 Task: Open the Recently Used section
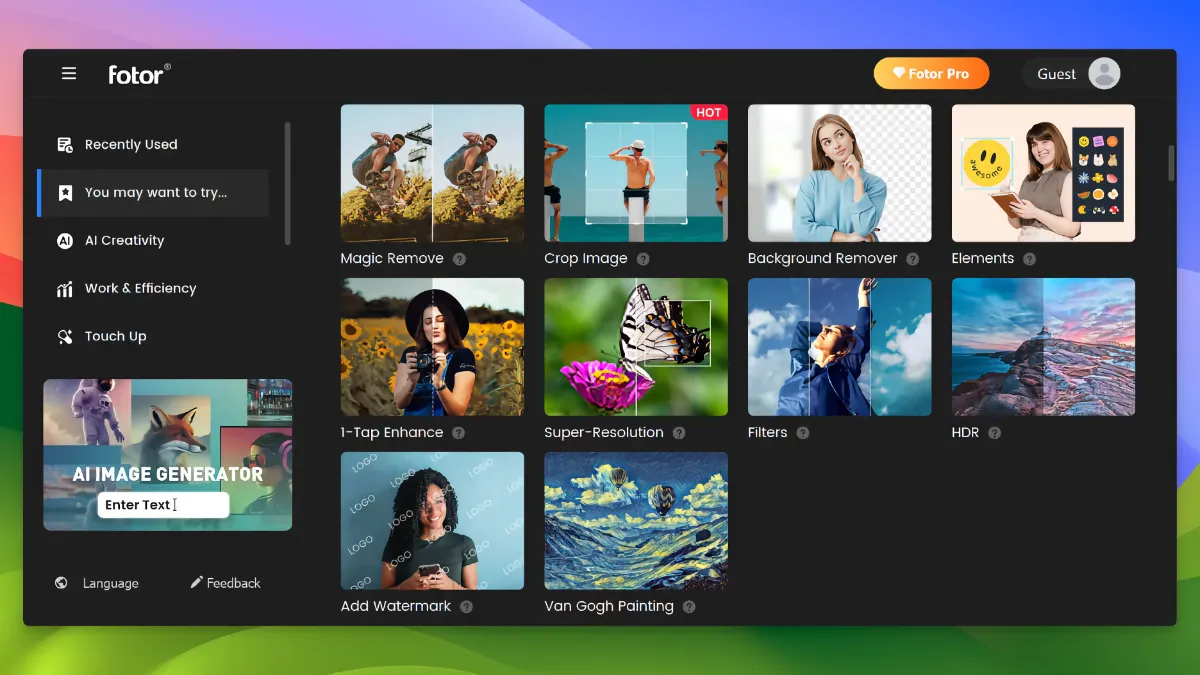click(130, 145)
